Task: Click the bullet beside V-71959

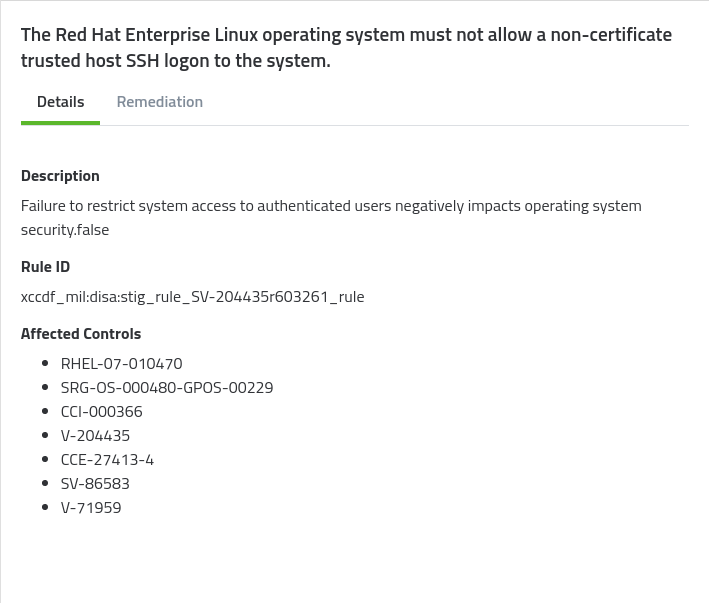Action: tap(45, 507)
